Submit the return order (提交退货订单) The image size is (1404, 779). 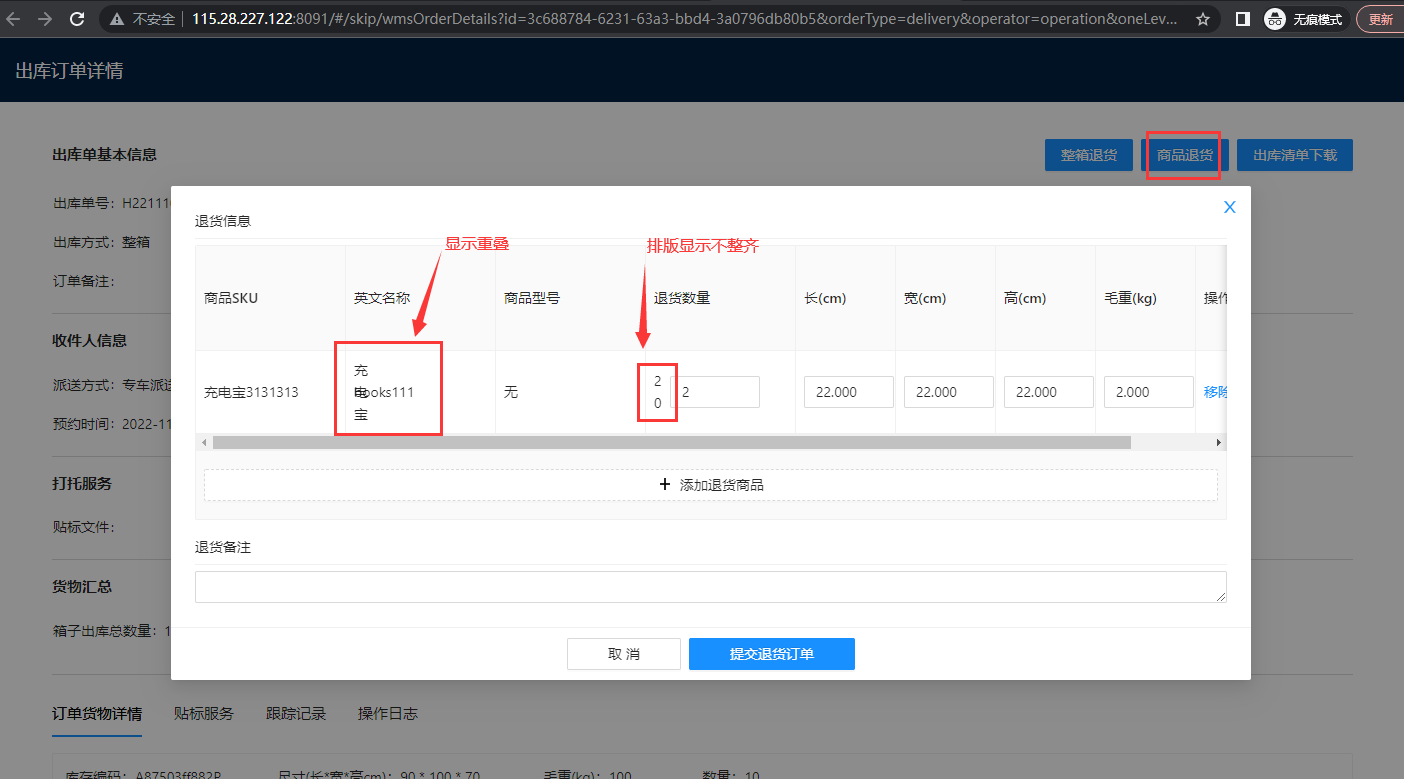(771, 654)
